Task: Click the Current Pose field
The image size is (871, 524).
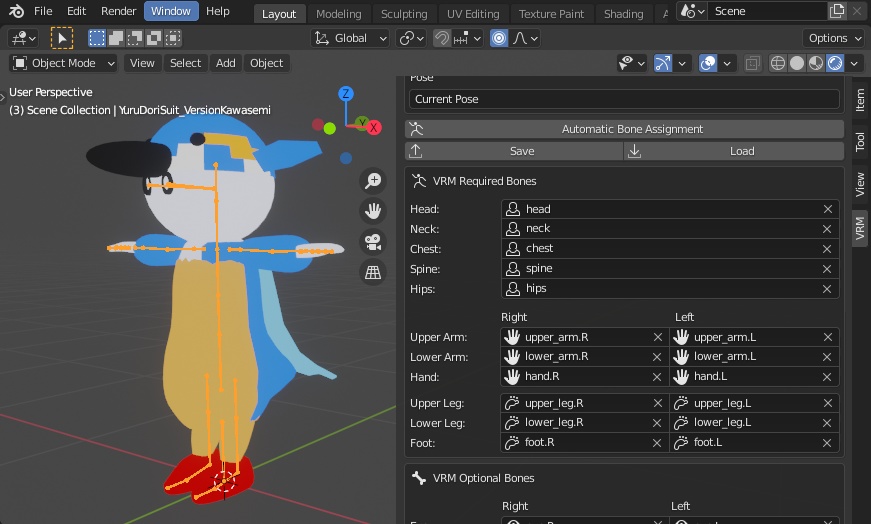Action: click(x=624, y=99)
